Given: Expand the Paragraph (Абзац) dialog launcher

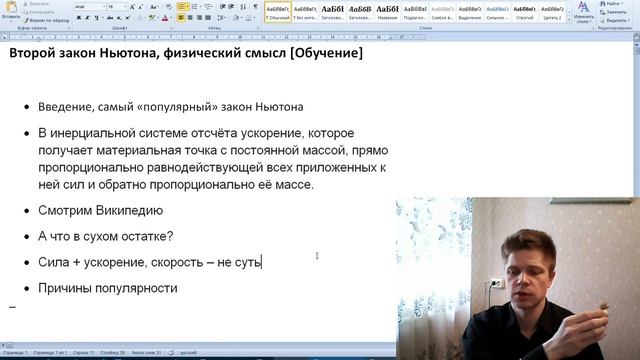Looking at the screenshot, I should [x=258, y=28].
